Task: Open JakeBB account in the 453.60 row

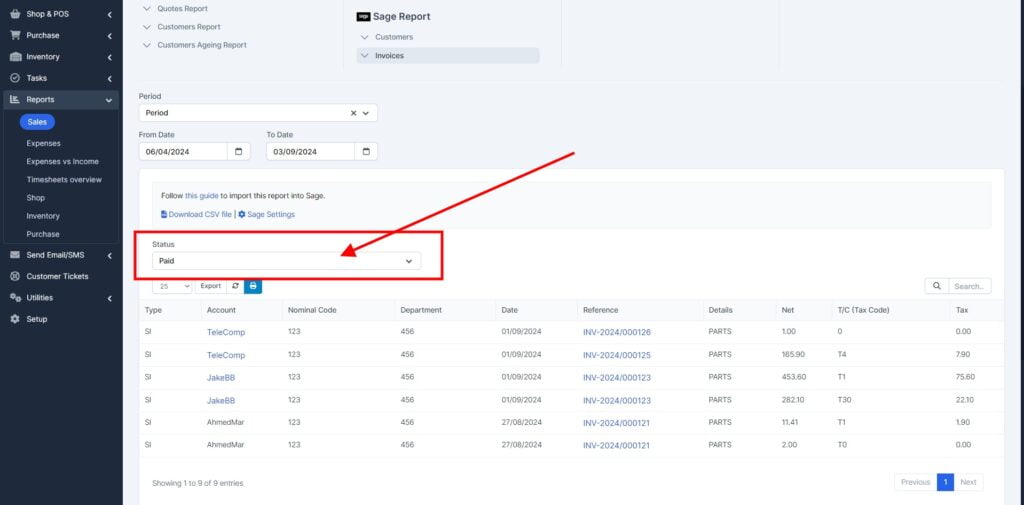Action: click(221, 378)
